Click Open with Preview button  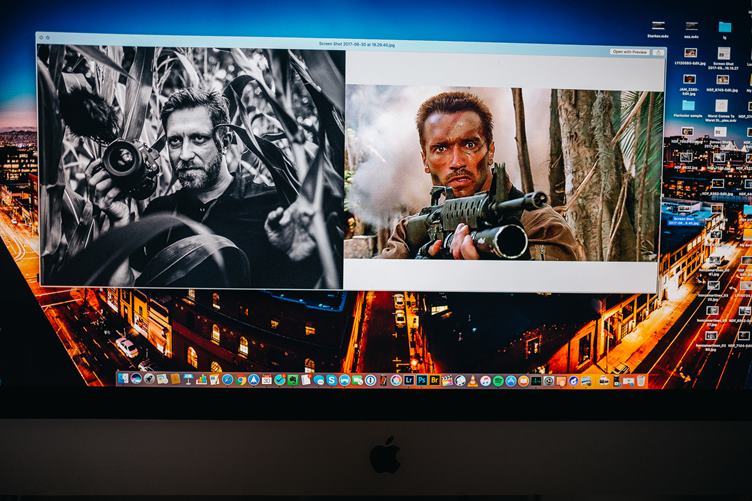[x=630, y=52]
